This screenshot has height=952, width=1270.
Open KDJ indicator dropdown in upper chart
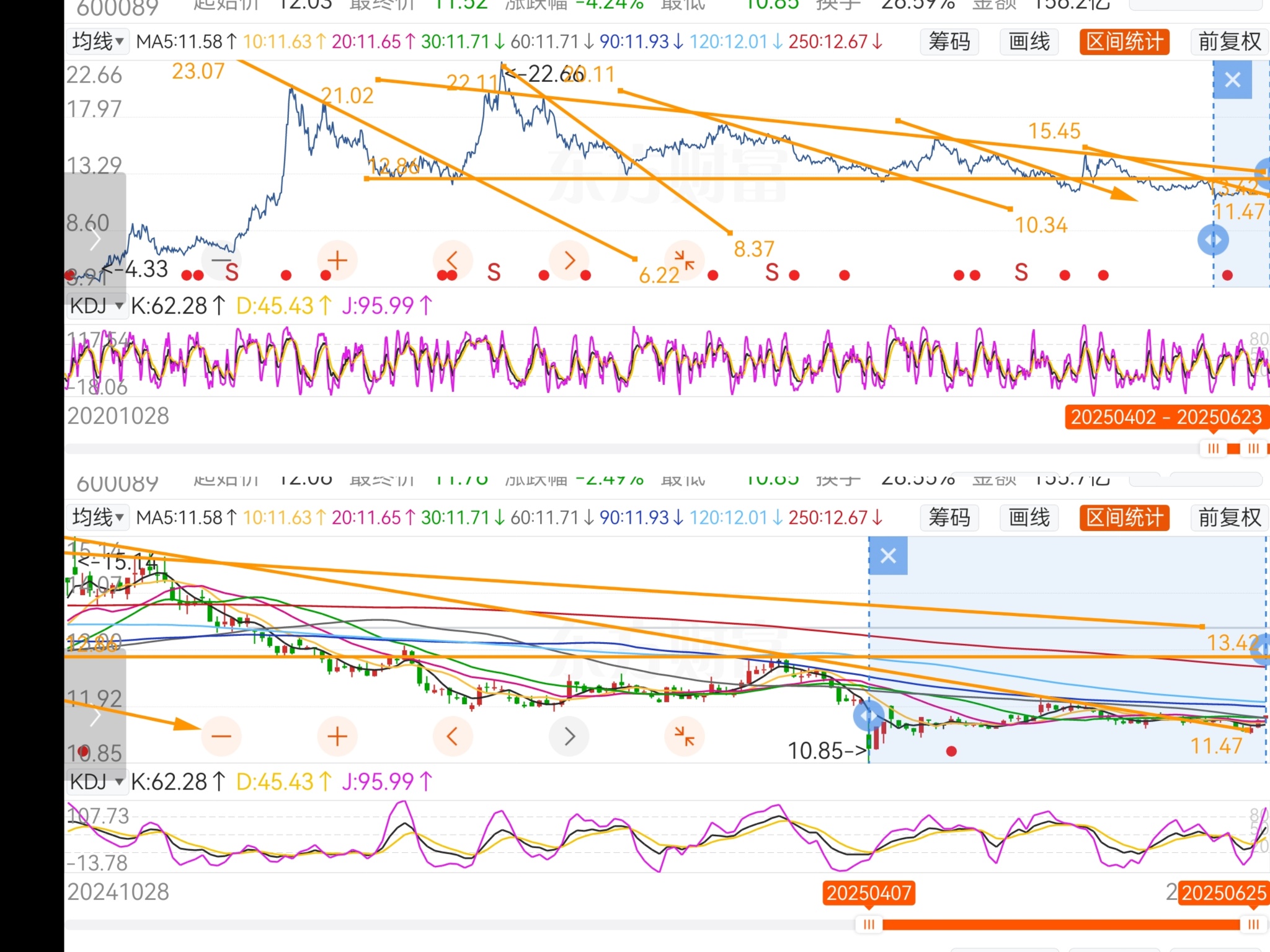pyautogui.click(x=97, y=306)
